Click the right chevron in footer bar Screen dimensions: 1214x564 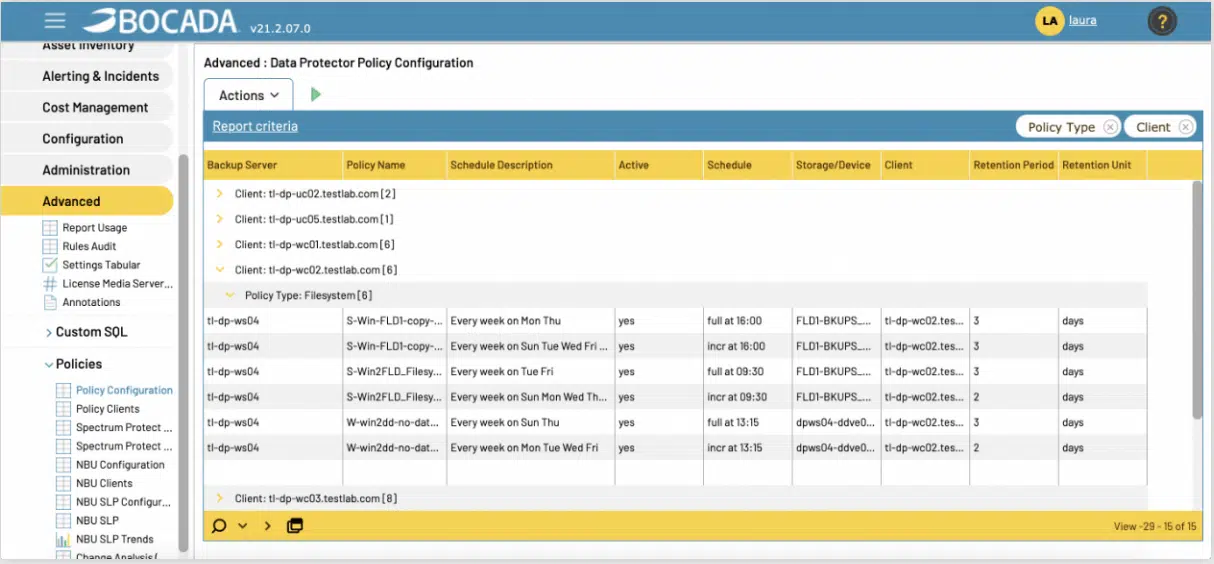coord(268,526)
